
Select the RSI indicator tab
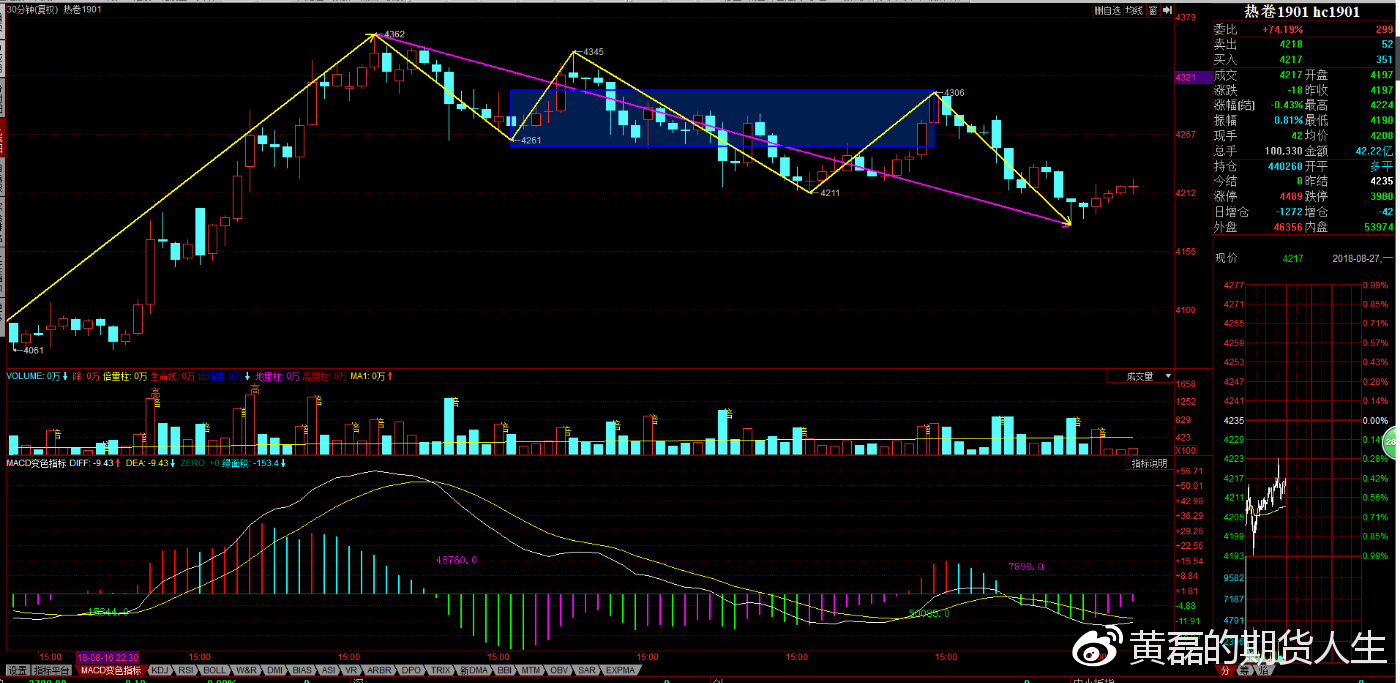point(186,670)
